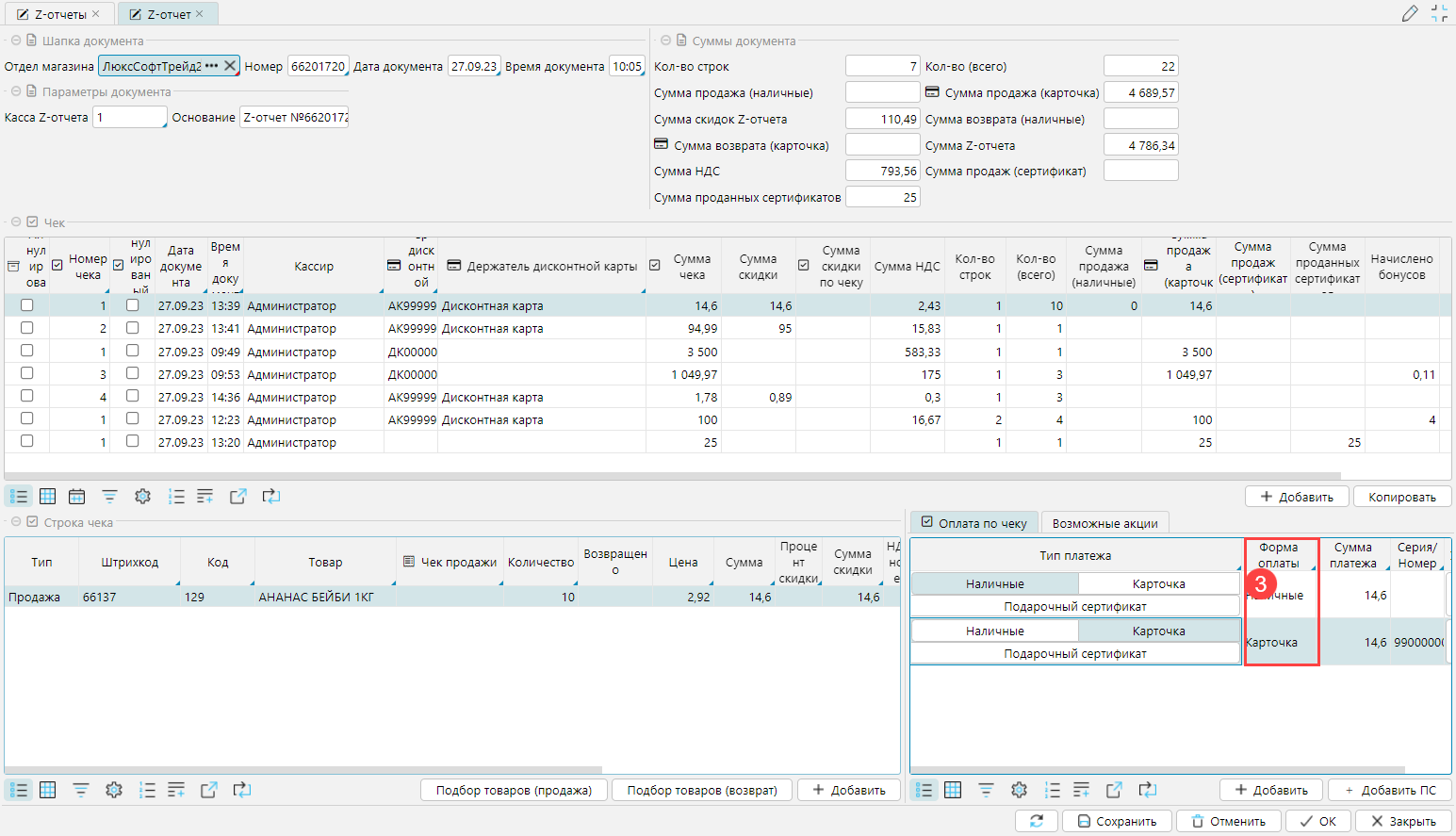Open the Возможные акции tab
This screenshot has width=1456, height=836.
1104,523
